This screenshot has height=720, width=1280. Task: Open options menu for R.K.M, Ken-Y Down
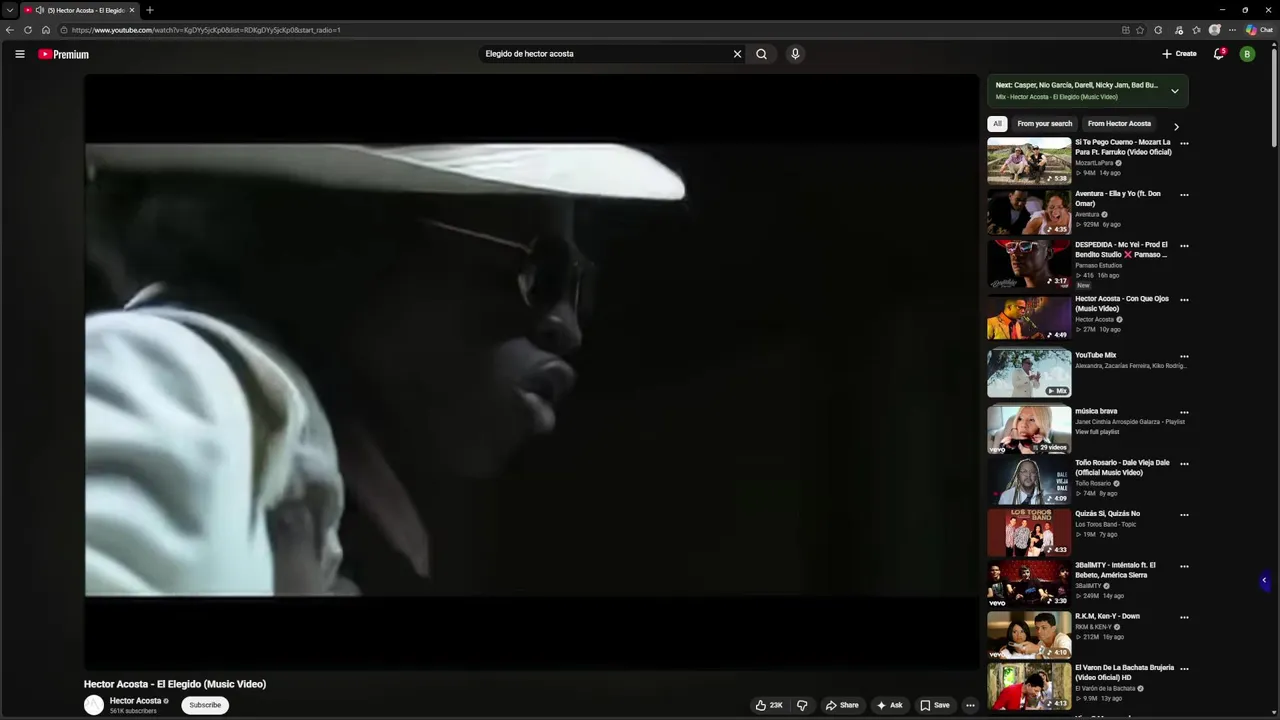click(x=1184, y=618)
